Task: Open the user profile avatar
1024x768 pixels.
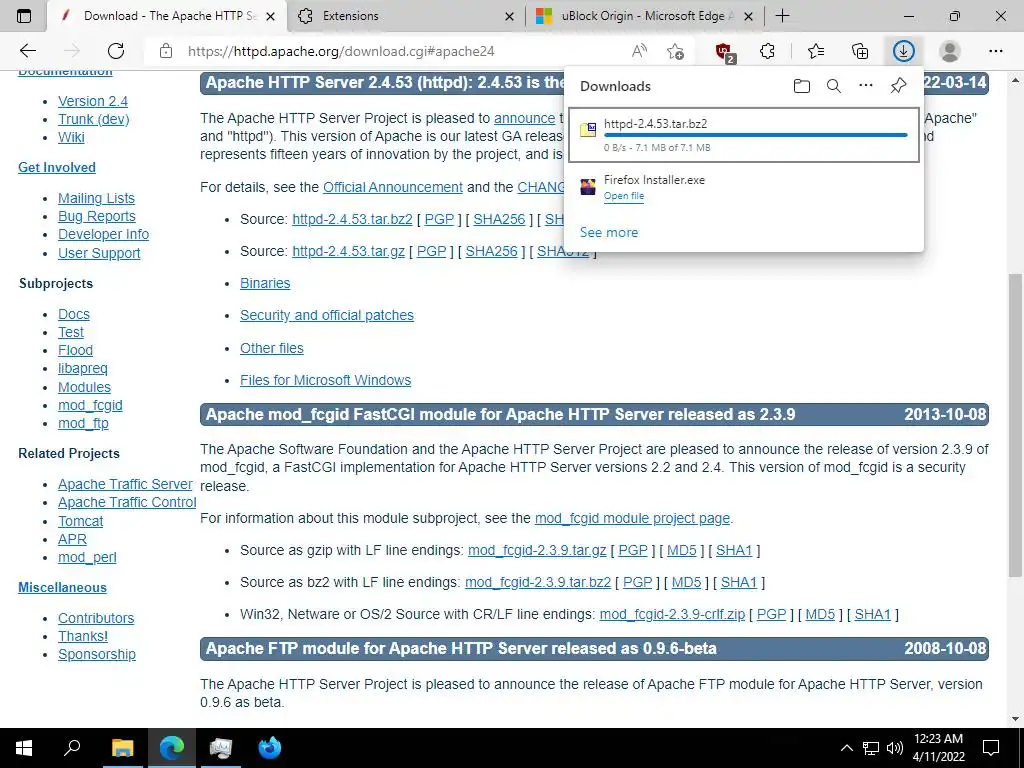Action: [950, 51]
